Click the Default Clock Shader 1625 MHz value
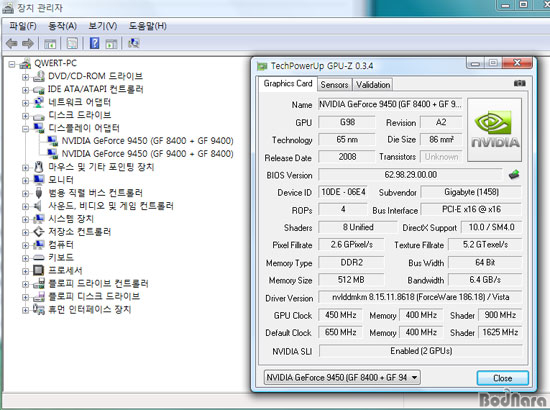 [500, 332]
